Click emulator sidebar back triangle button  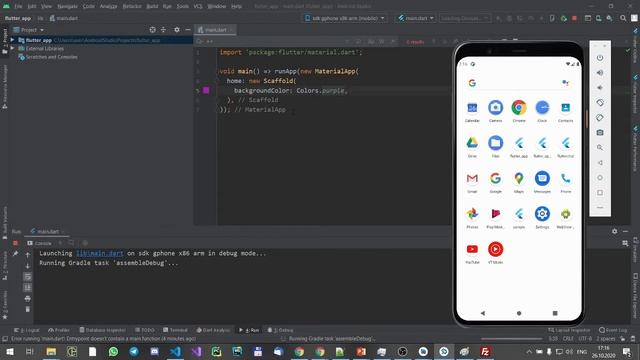point(600,162)
